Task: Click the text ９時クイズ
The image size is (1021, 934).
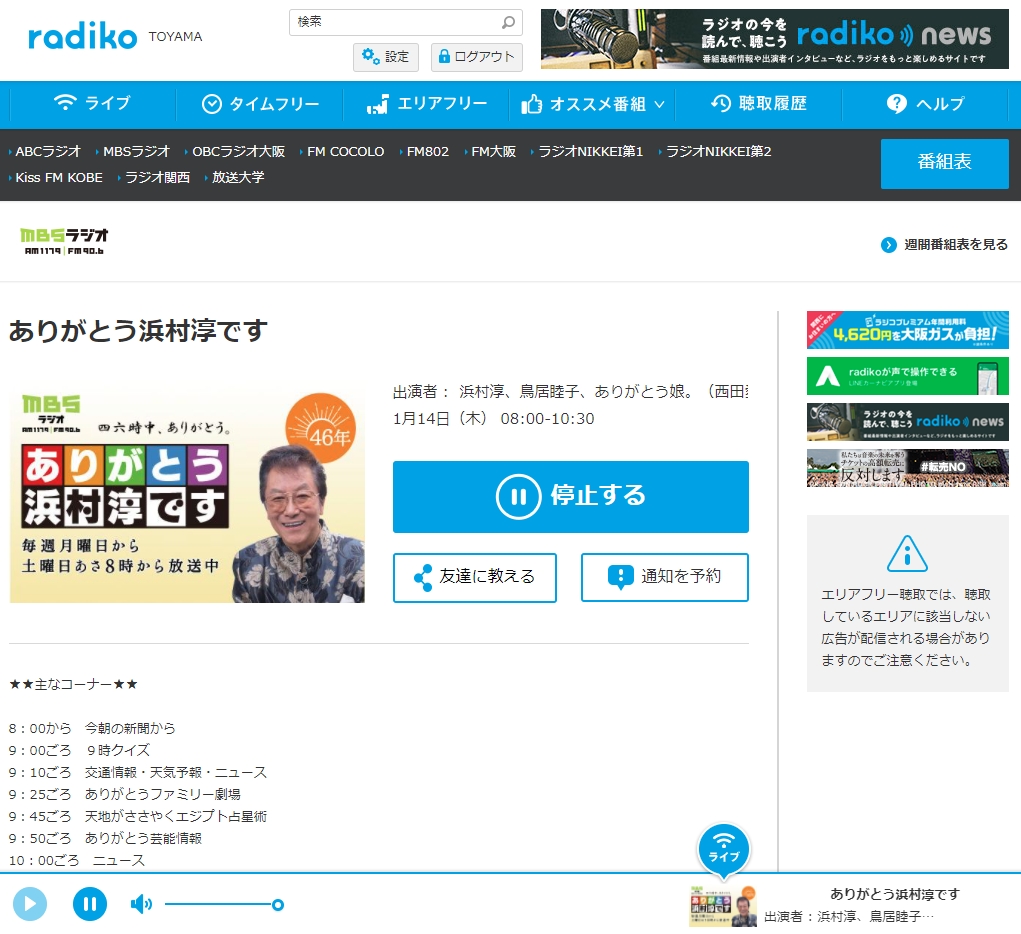Action: [x=117, y=750]
